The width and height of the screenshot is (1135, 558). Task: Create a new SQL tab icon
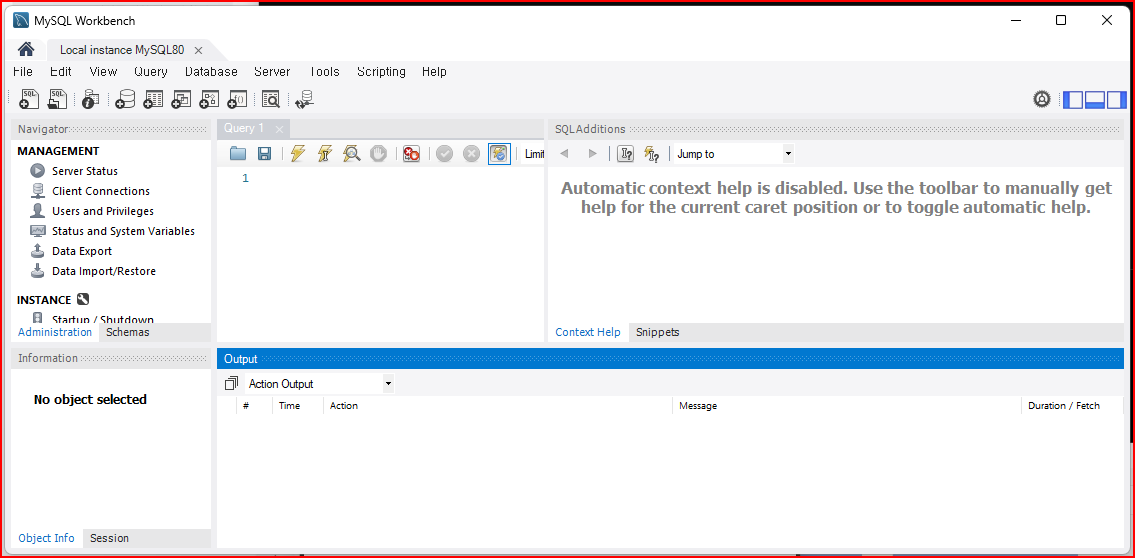29,99
